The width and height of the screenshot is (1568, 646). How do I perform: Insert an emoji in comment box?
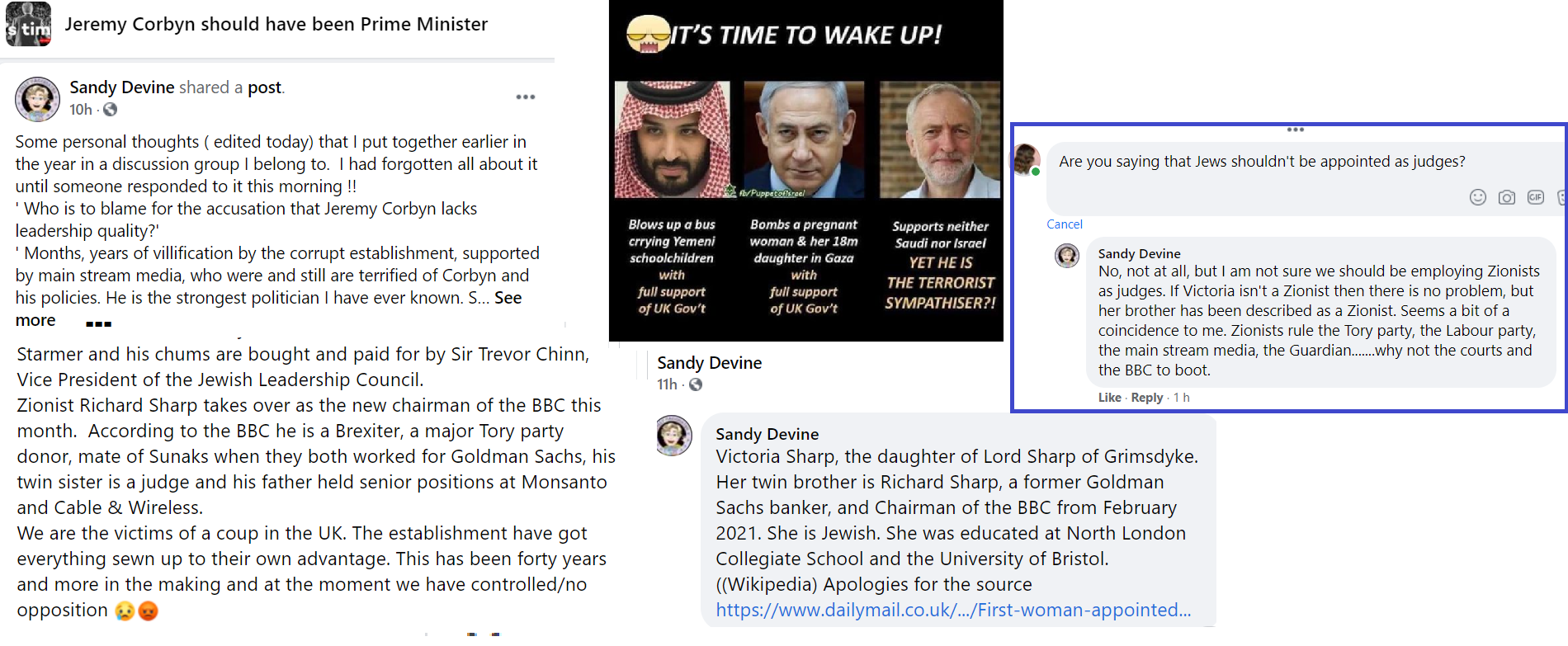(1478, 197)
